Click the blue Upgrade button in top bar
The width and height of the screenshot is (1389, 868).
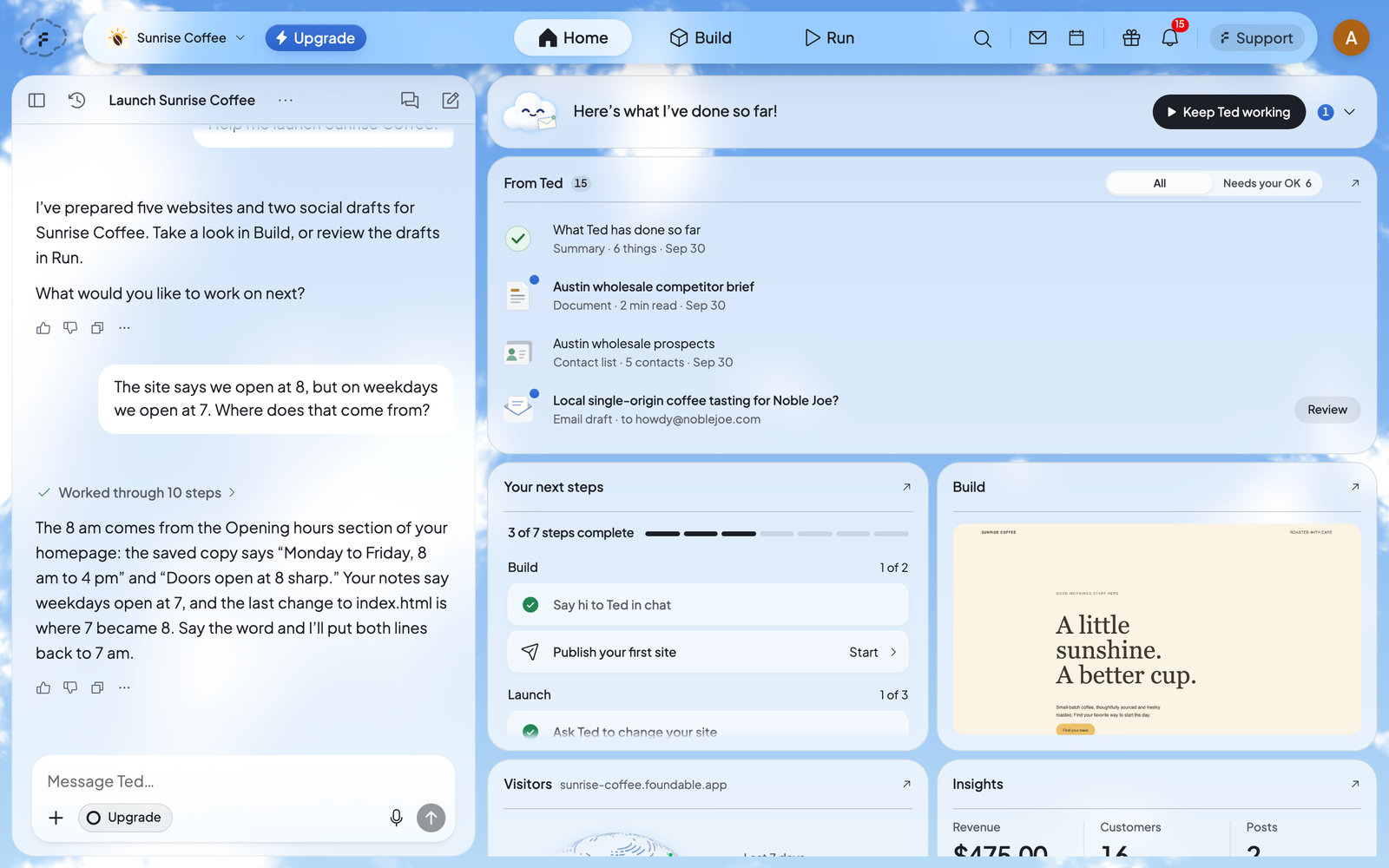click(x=315, y=38)
